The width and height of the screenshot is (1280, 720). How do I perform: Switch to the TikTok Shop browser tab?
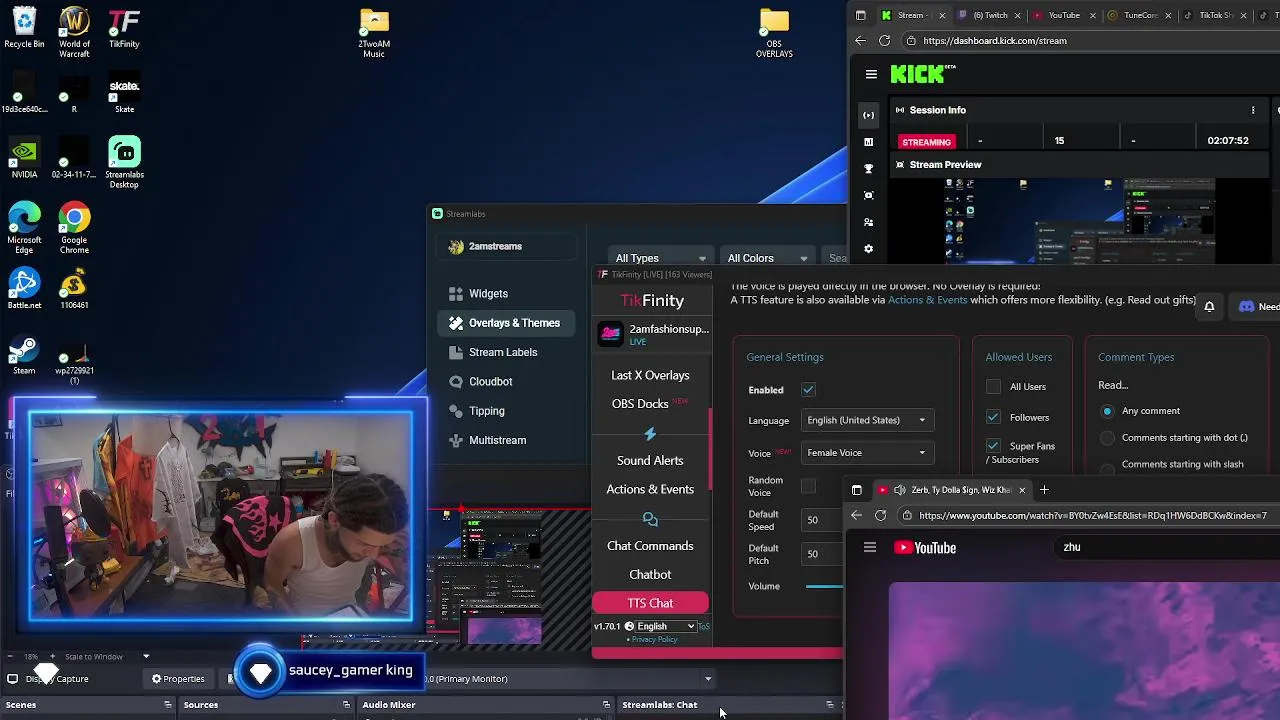pyautogui.click(x=1215, y=15)
